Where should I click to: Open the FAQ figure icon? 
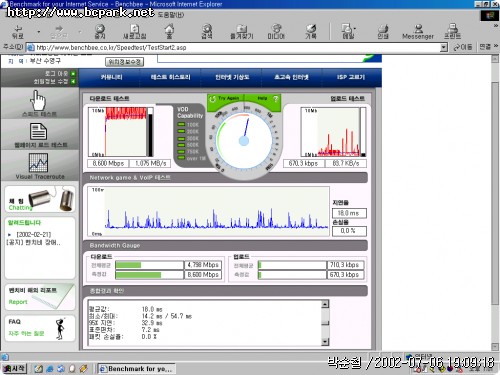[x=60, y=329]
